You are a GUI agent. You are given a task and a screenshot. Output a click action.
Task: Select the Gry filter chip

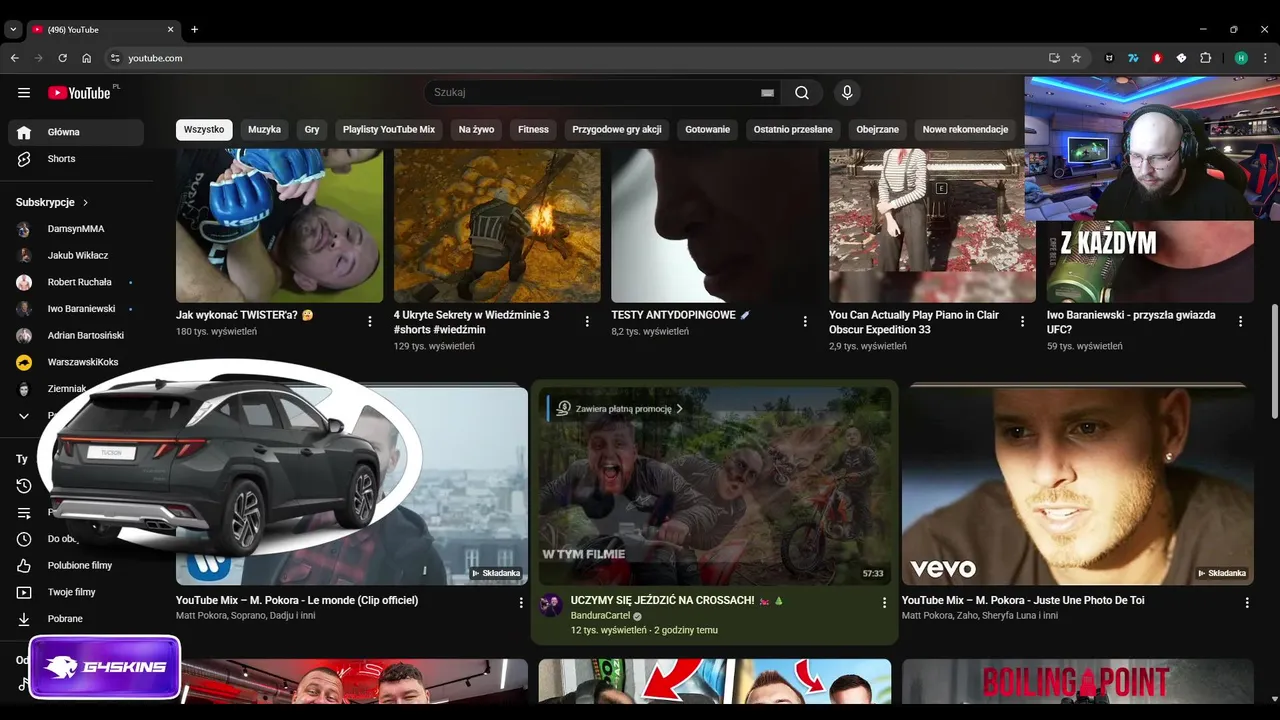[312, 130]
